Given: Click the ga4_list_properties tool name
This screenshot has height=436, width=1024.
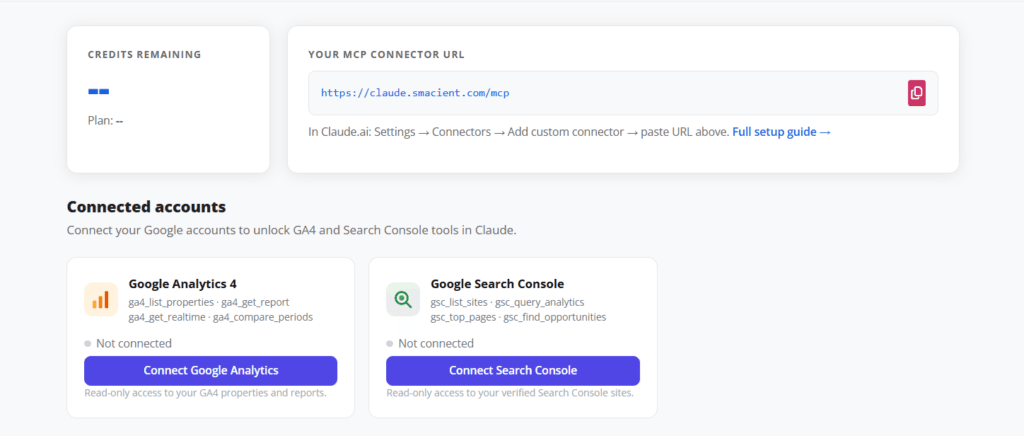Looking at the screenshot, I should coord(171,301).
